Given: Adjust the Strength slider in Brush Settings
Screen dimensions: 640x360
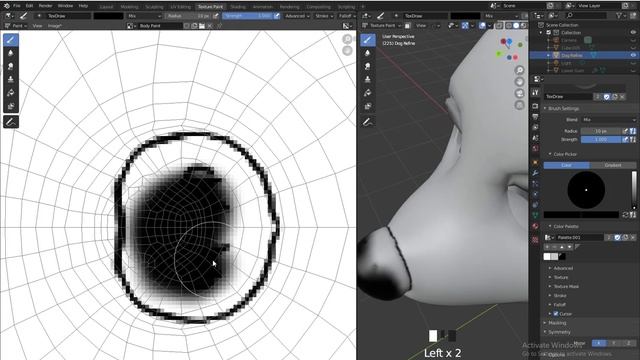Looking at the screenshot, I should point(600,140).
